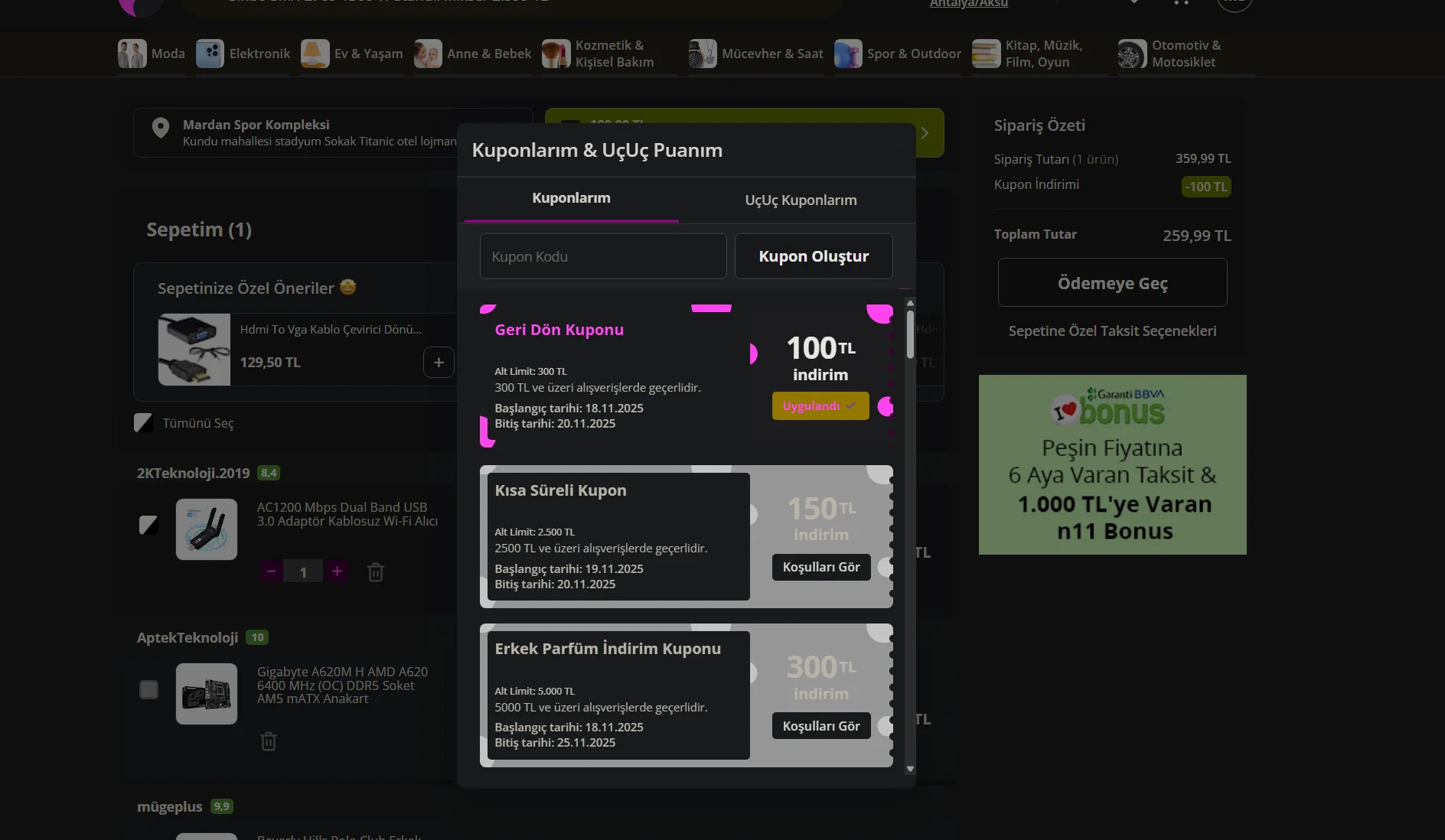Open the Mücevher & Saat category icon

click(703, 54)
